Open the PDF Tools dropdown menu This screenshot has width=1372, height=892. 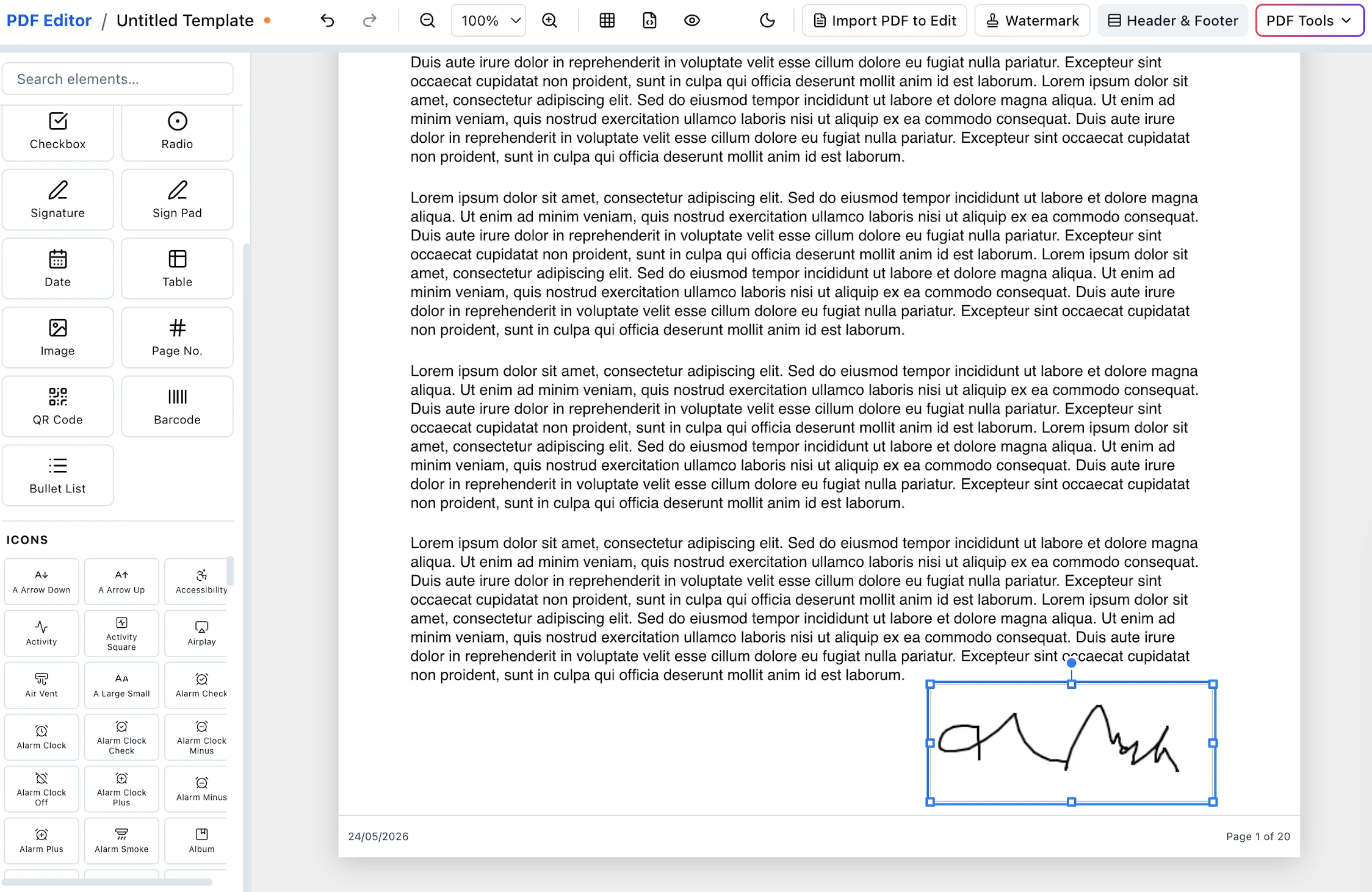[x=1309, y=21]
